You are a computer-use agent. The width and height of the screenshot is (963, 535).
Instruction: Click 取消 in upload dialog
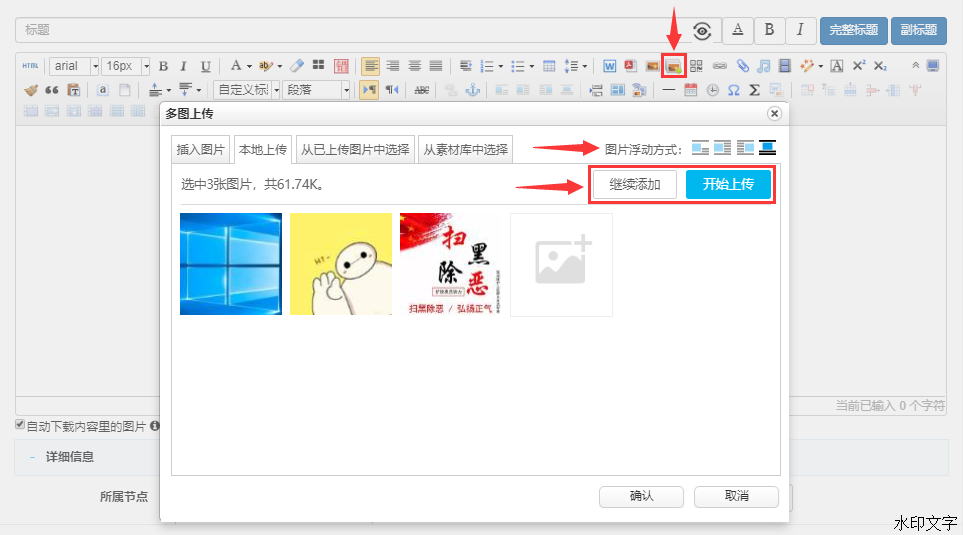[736, 496]
